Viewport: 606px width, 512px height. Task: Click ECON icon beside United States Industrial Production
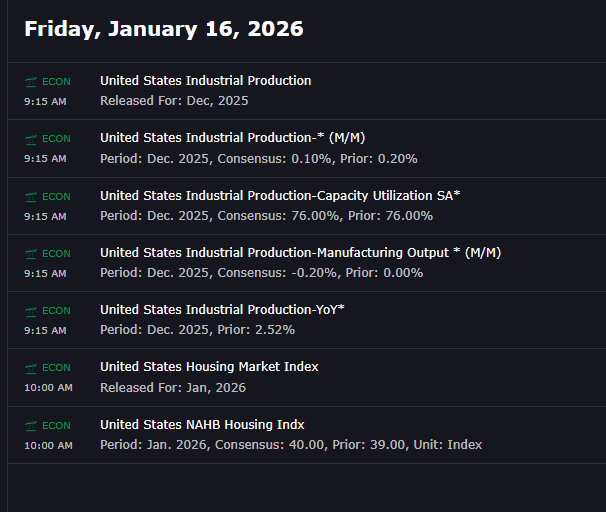pos(31,82)
